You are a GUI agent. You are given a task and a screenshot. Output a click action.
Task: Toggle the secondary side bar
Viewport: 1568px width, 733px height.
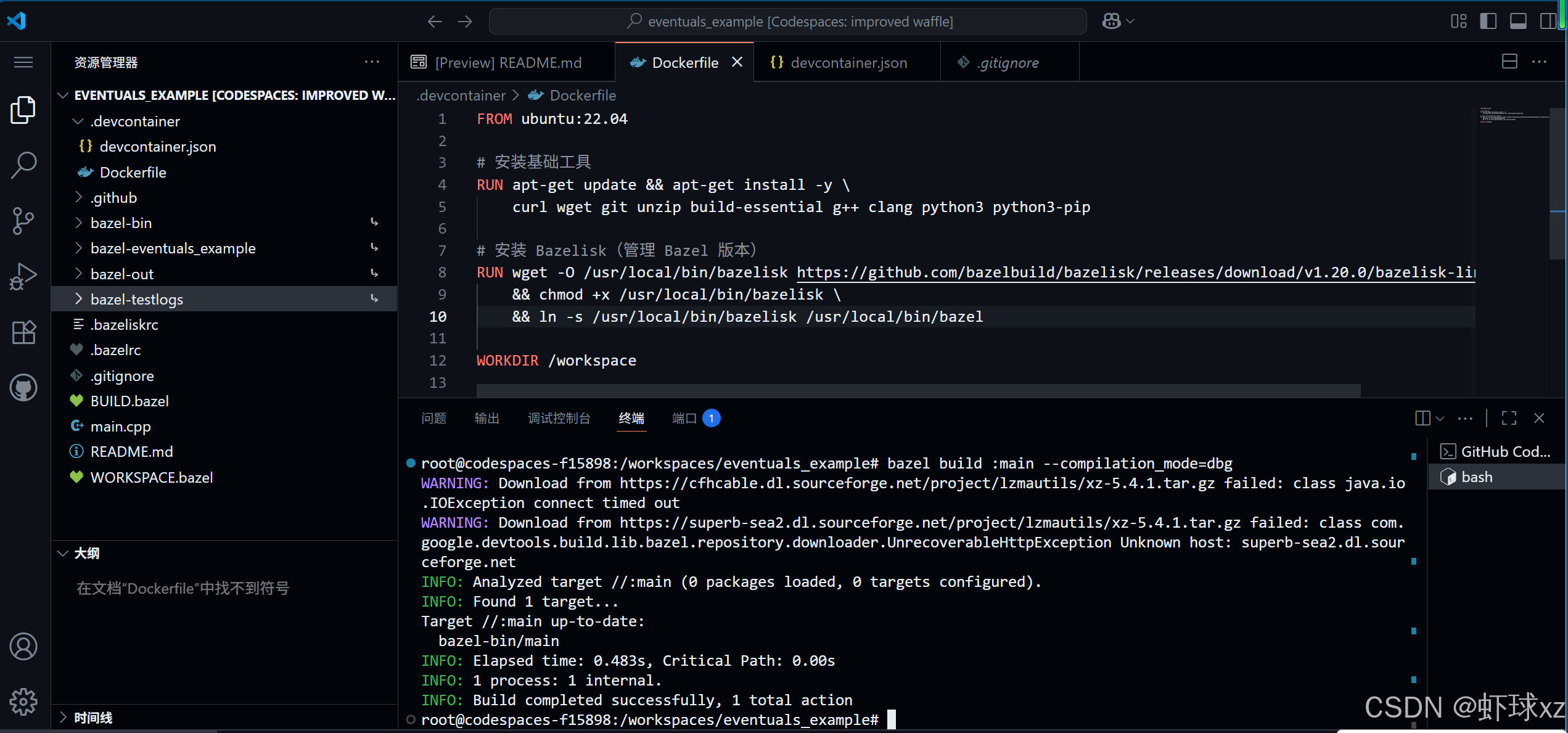point(1548,21)
